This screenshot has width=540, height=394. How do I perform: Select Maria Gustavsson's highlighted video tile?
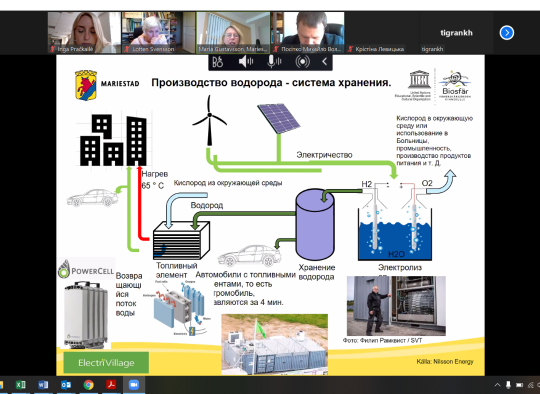point(233,32)
